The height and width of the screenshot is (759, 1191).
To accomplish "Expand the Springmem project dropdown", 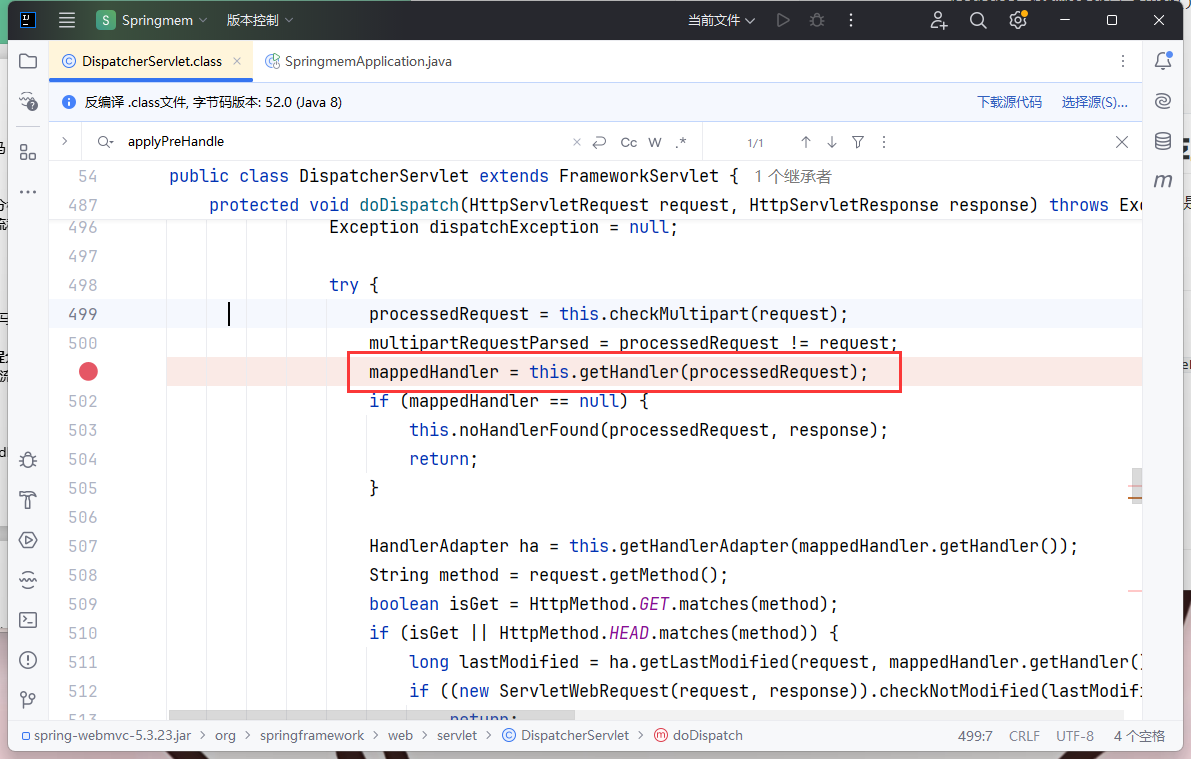I will 152,20.
